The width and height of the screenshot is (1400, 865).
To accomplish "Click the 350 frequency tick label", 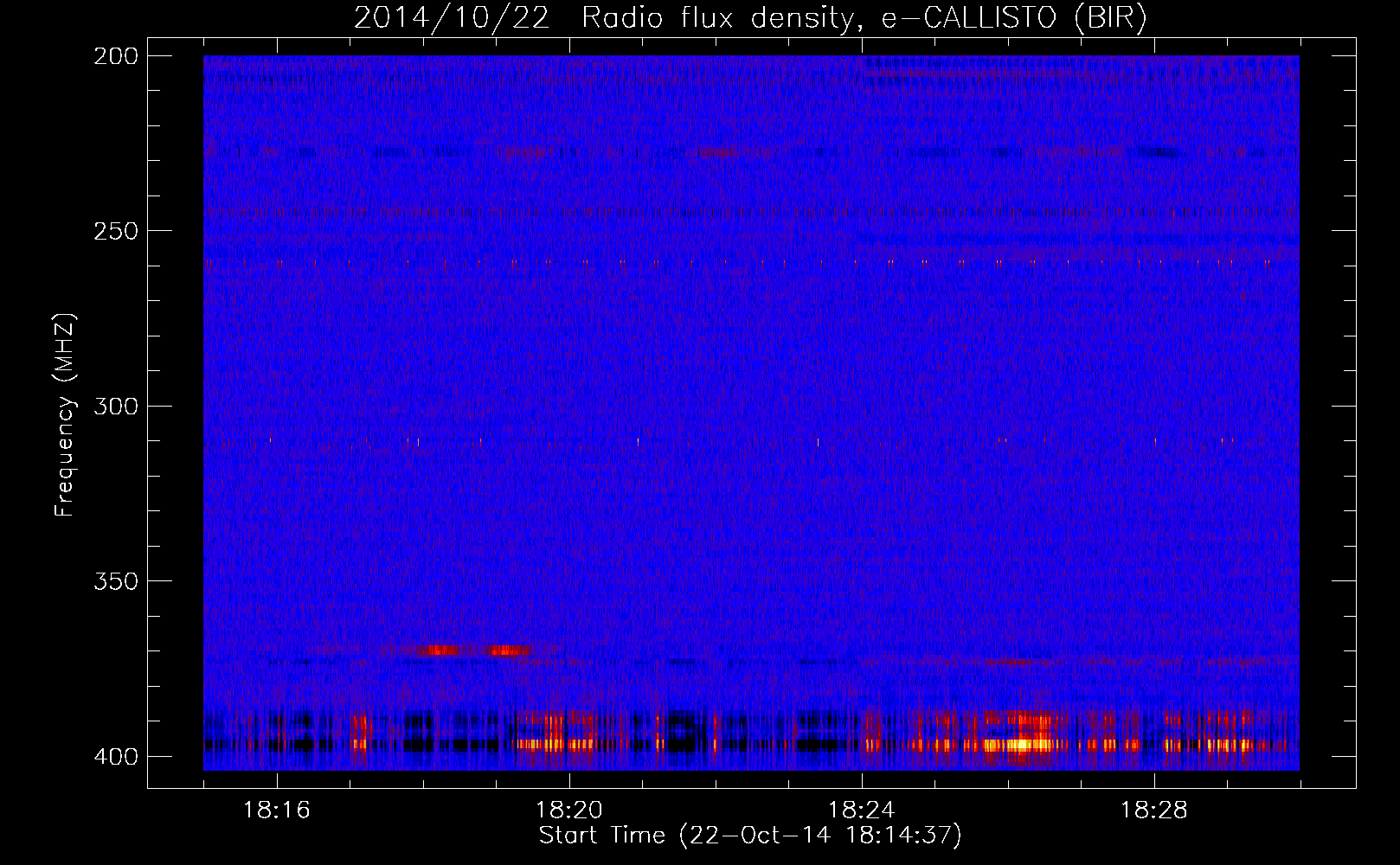I will pyautogui.click(x=115, y=580).
